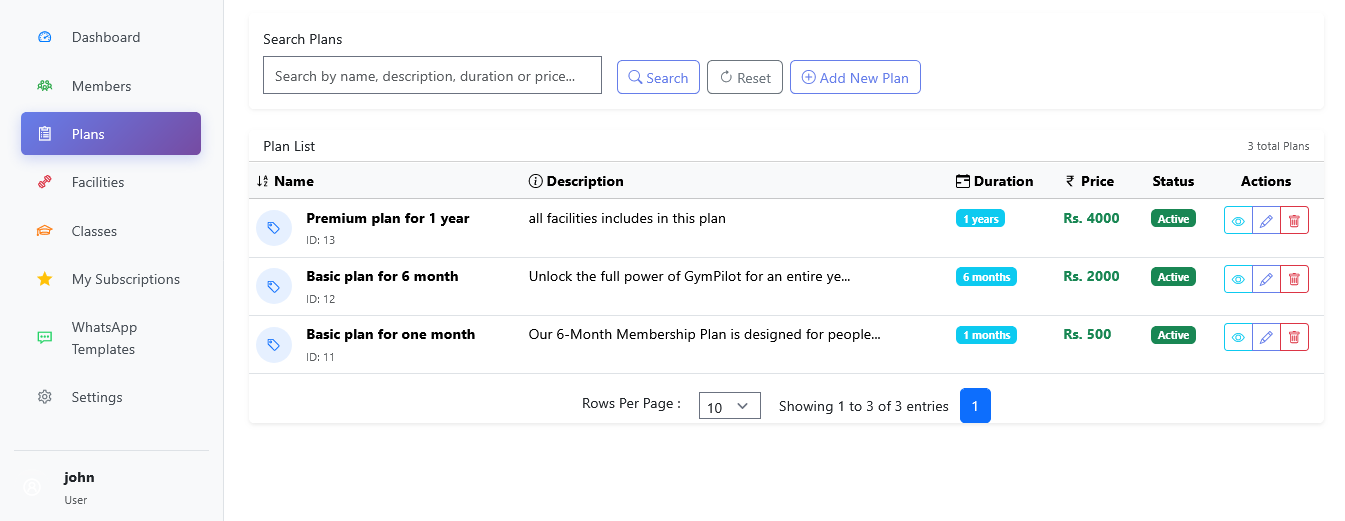This screenshot has height=521, width=1345.
Task: Click the My Subscriptions star icon
Action: 44,279
